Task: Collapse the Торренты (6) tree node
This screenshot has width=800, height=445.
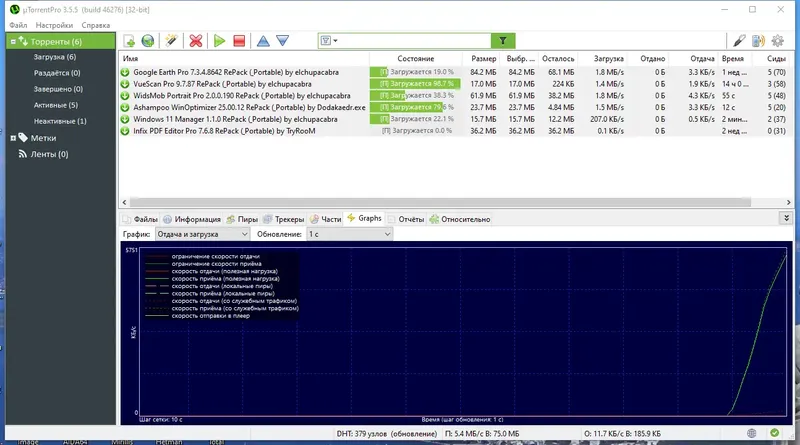Action: (x=13, y=41)
